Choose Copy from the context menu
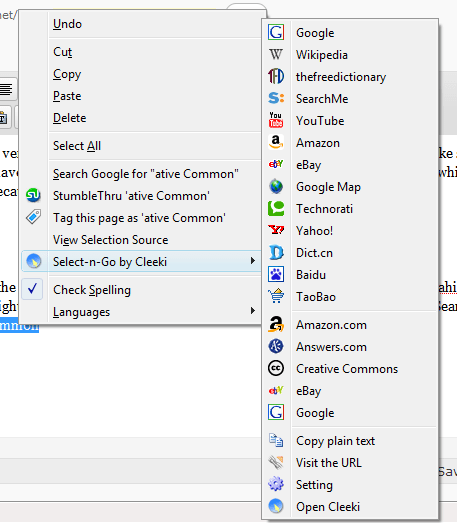 point(67,74)
